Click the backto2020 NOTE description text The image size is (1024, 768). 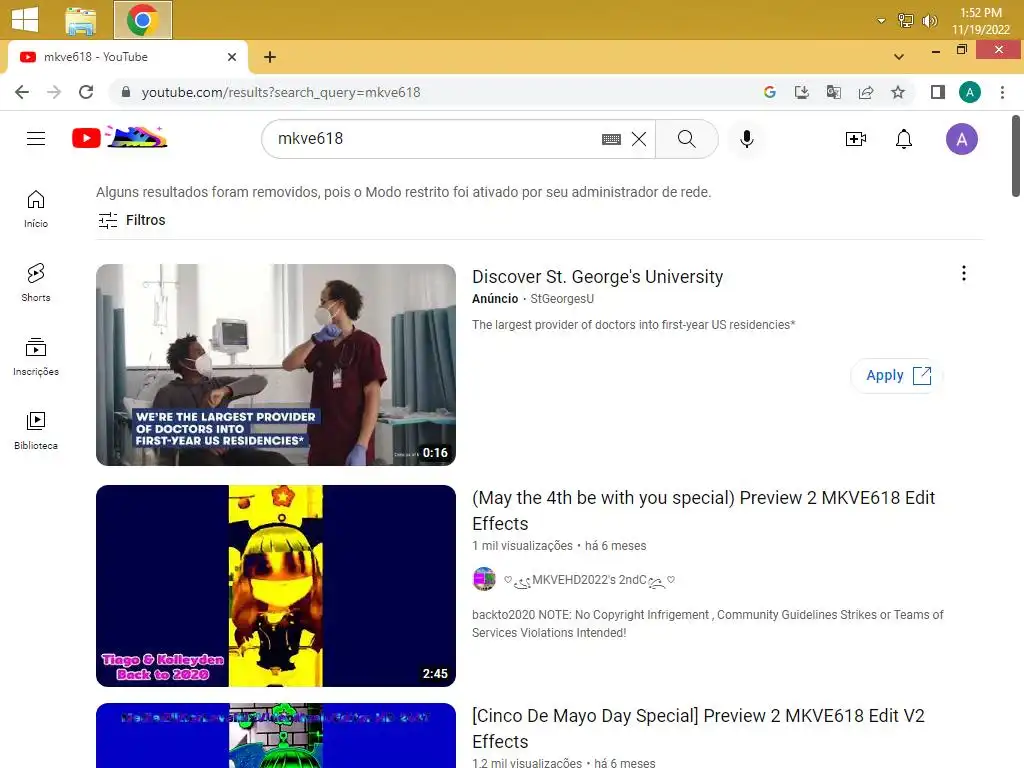click(x=708, y=624)
